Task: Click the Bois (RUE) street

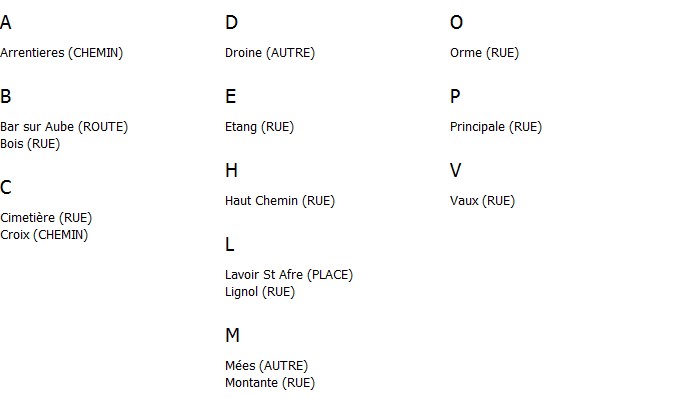Action: [30, 144]
